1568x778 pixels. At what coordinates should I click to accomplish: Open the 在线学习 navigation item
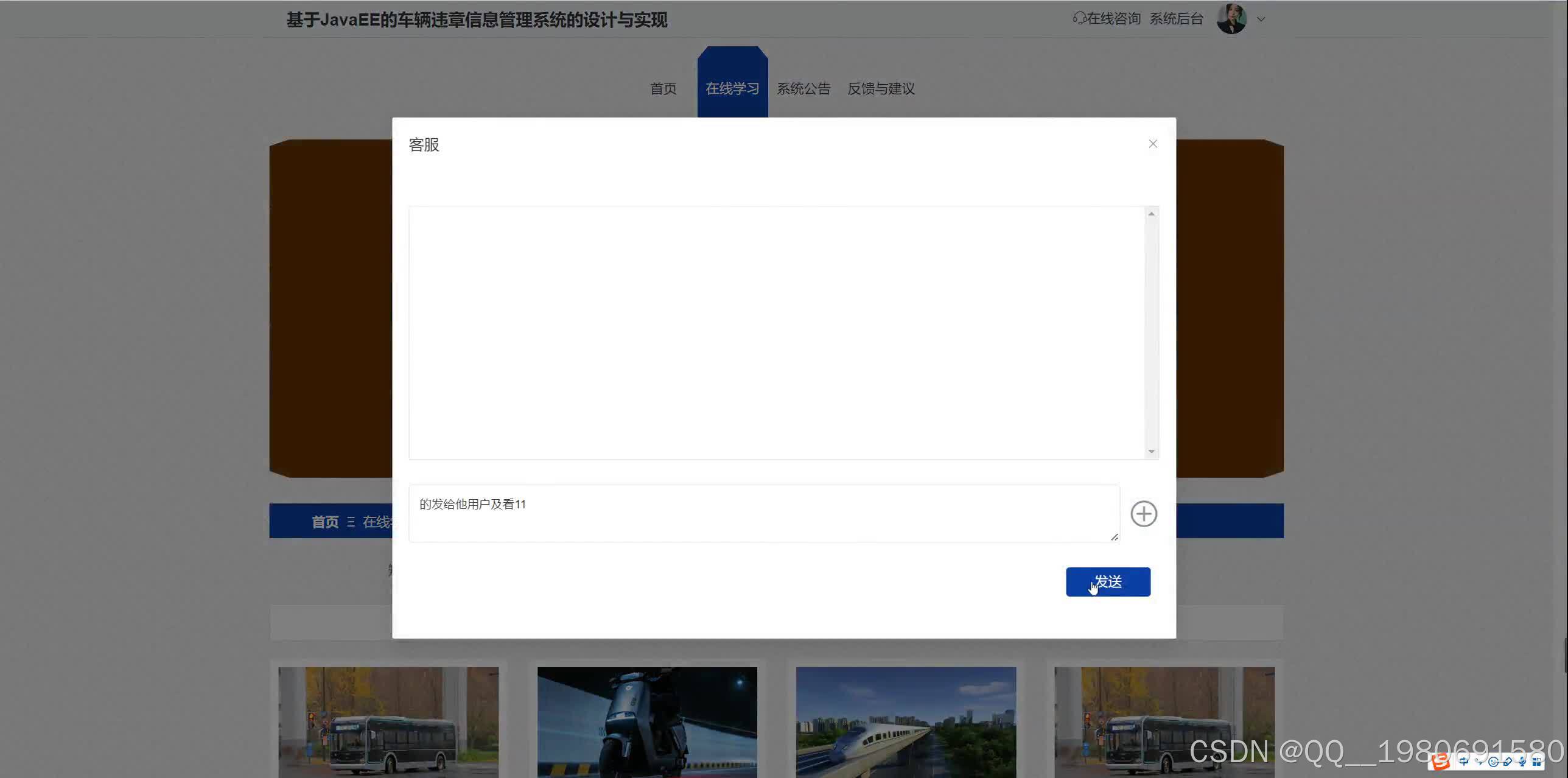point(732,88)
